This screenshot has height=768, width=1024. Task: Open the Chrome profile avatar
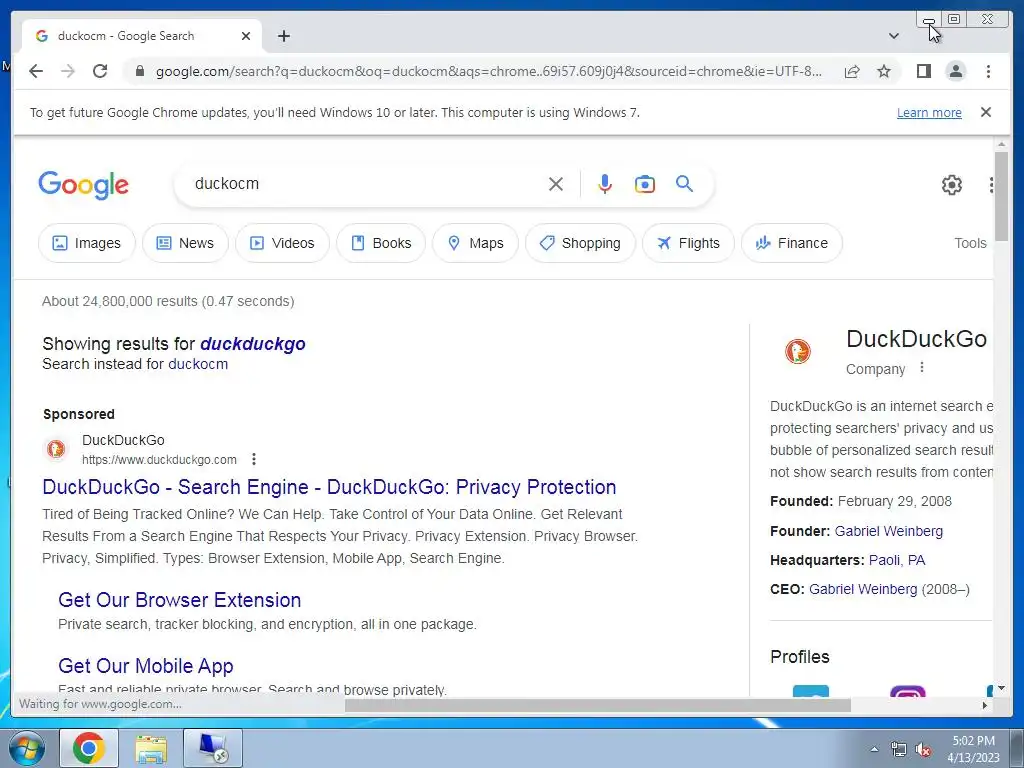click(x=956, y=71)
